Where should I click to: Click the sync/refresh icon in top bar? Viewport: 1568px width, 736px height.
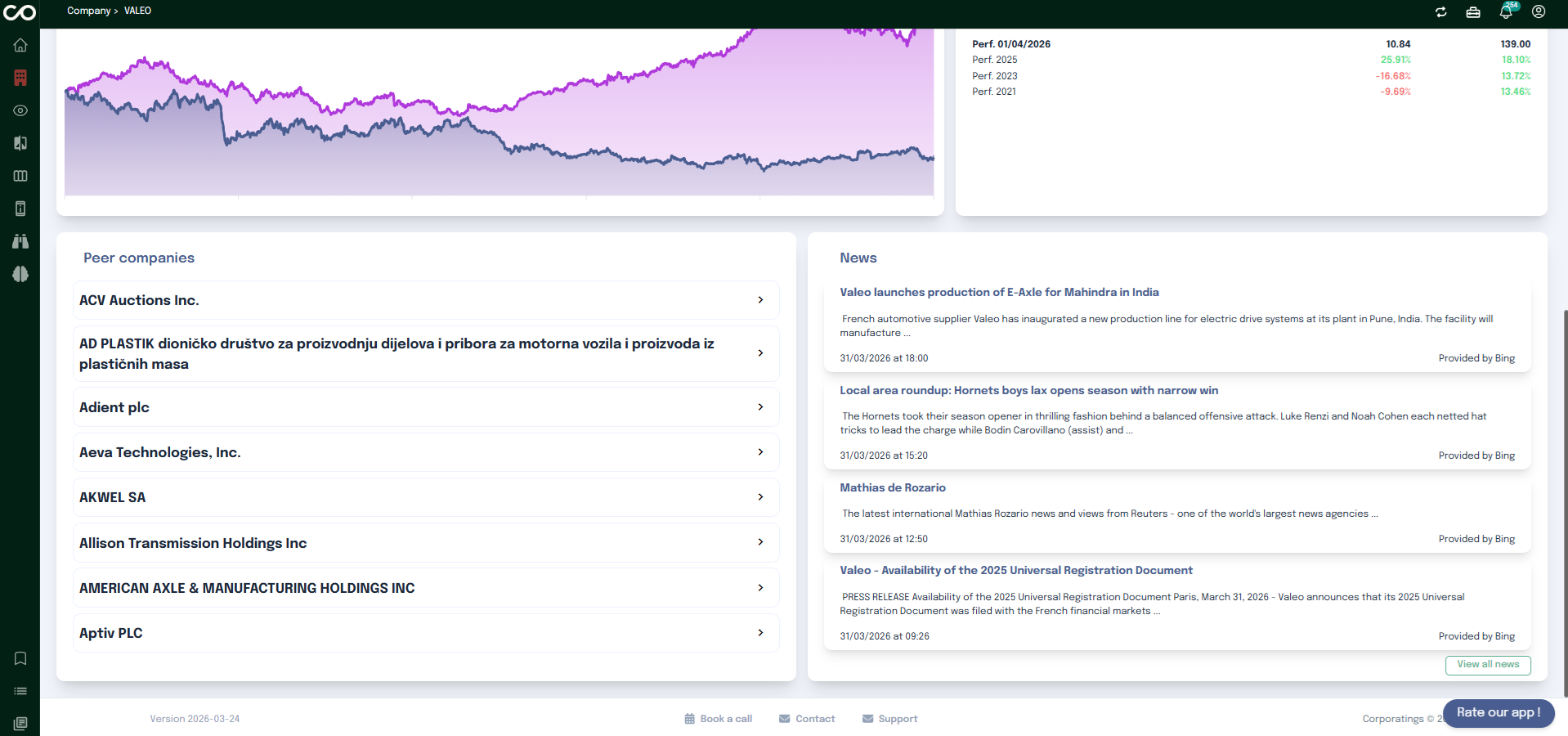pyautogui.click(x=1440, y=12)
